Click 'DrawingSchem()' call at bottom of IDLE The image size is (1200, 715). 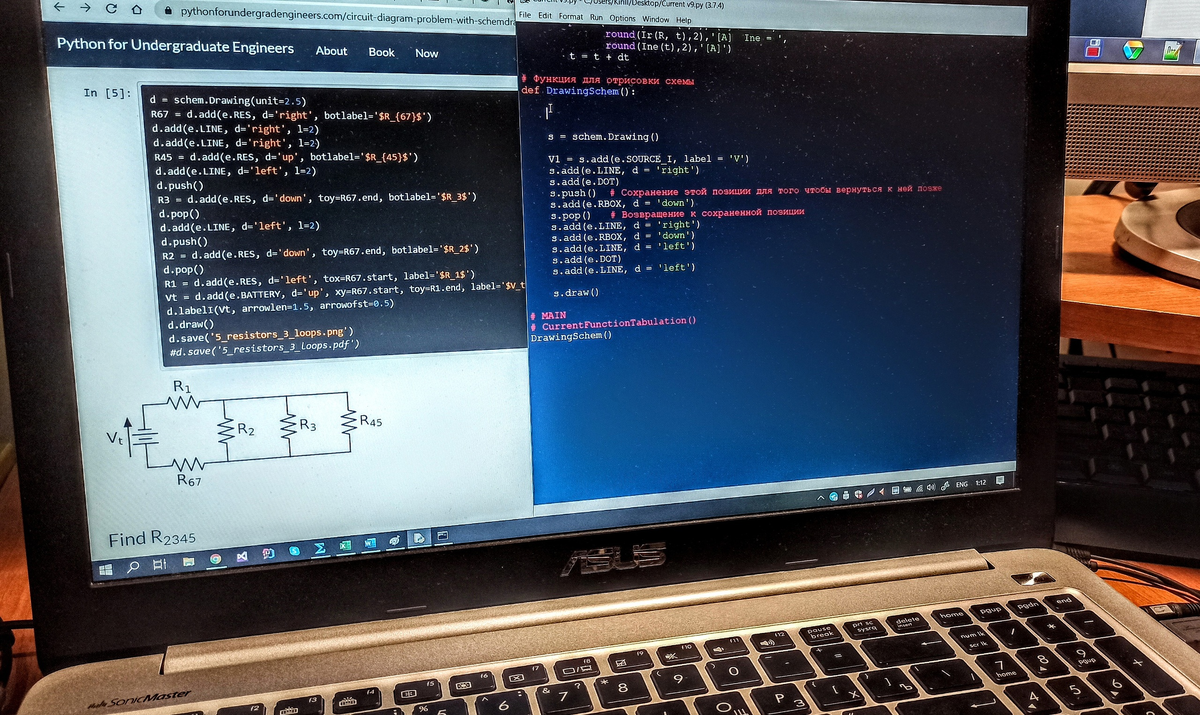click(570, 336)
